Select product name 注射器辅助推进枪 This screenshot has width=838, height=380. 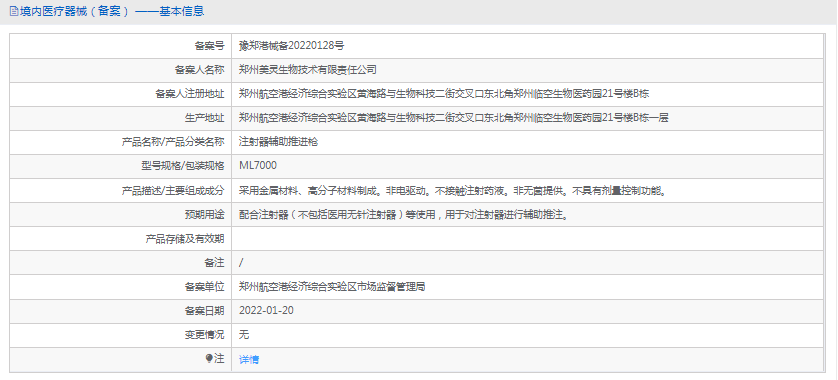pyautogui.click(x=278, y=142)
